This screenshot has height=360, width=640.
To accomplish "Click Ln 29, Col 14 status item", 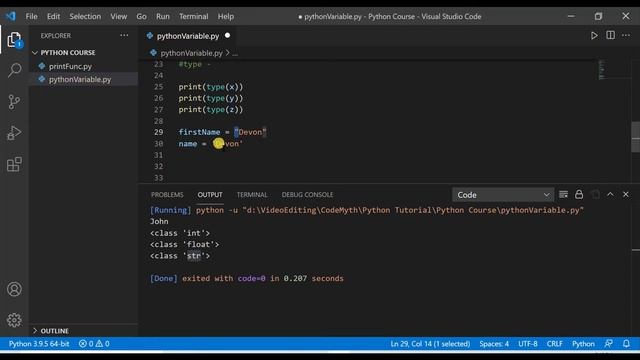I will click(x=430, y=344).
